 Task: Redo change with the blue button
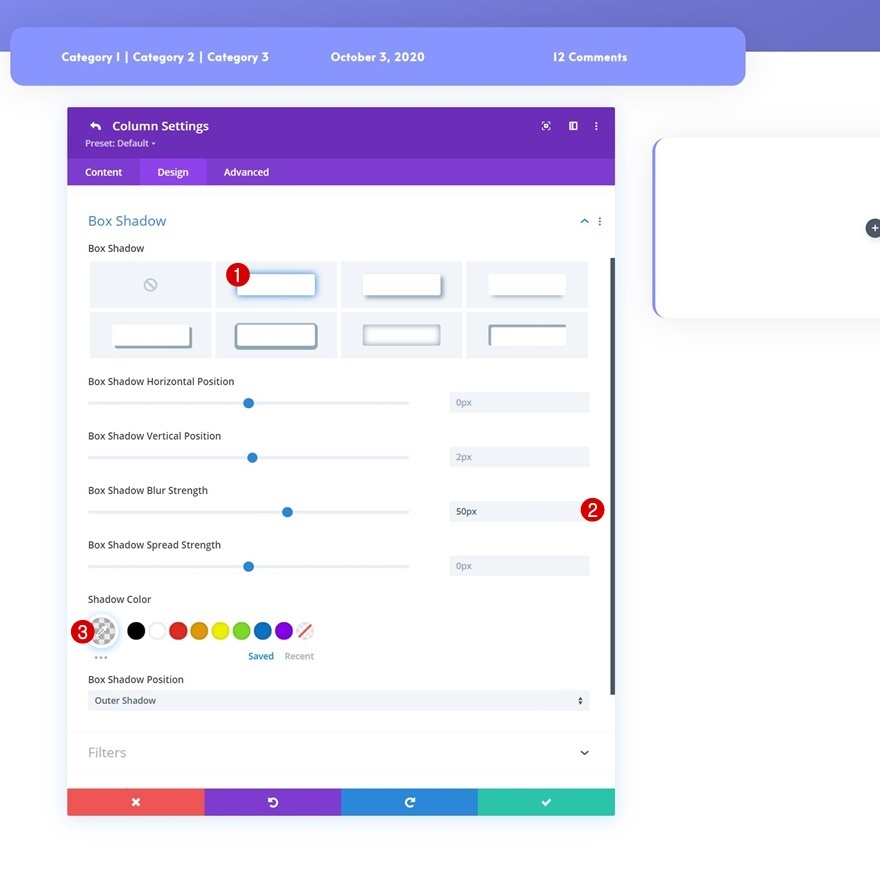pyautogui.click(x=410, y=802)
